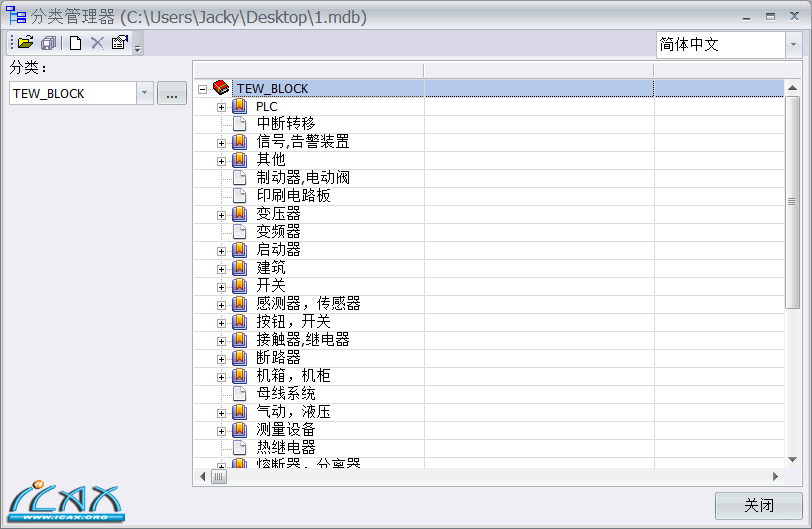Click the book icon beside 建筑
Viewport: 812px width, 529px height.
coord(239,268)
